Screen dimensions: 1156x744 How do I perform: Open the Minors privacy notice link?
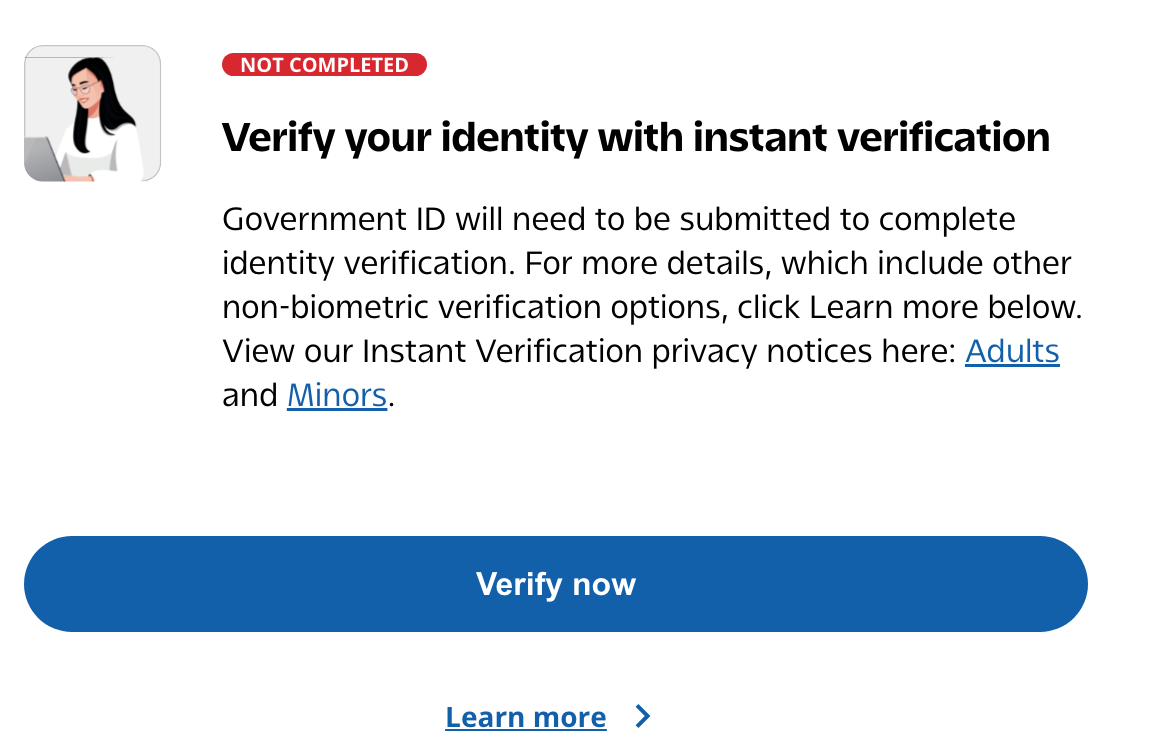tap(336, 395)
